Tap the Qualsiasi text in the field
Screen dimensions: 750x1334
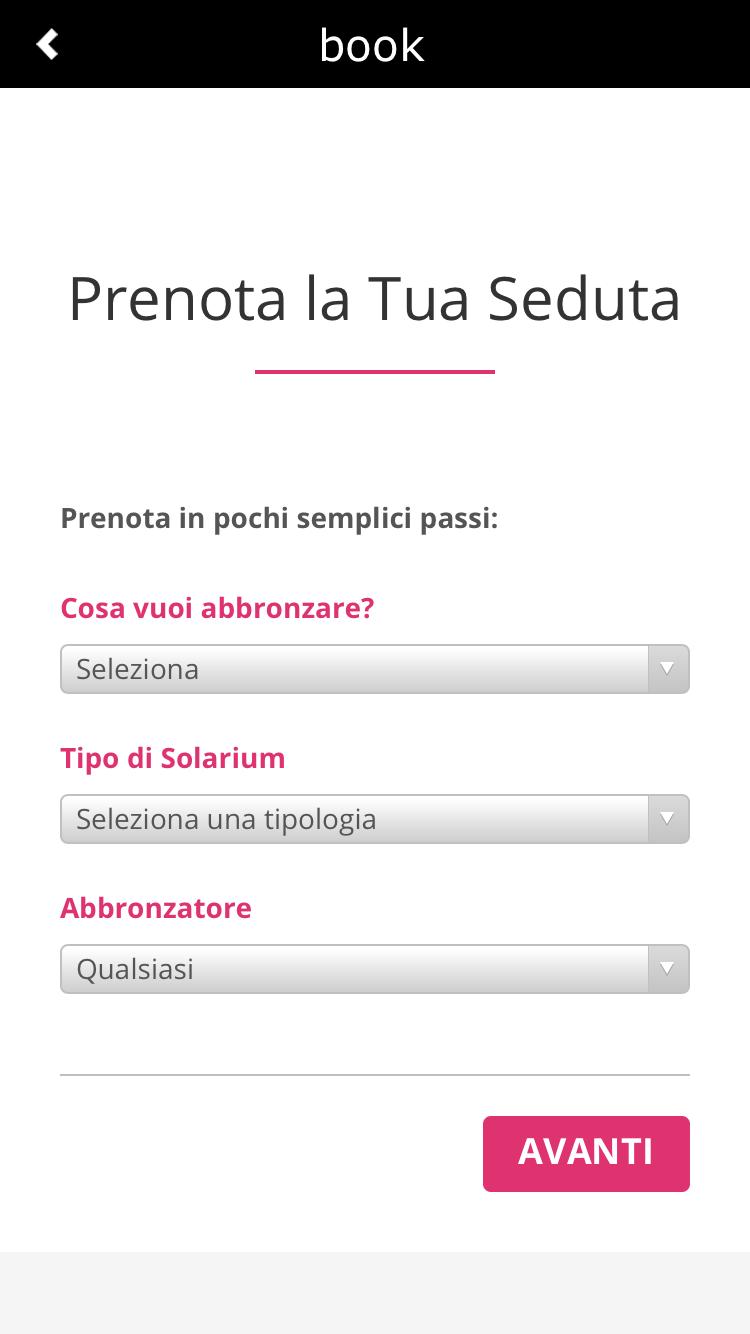135,969
